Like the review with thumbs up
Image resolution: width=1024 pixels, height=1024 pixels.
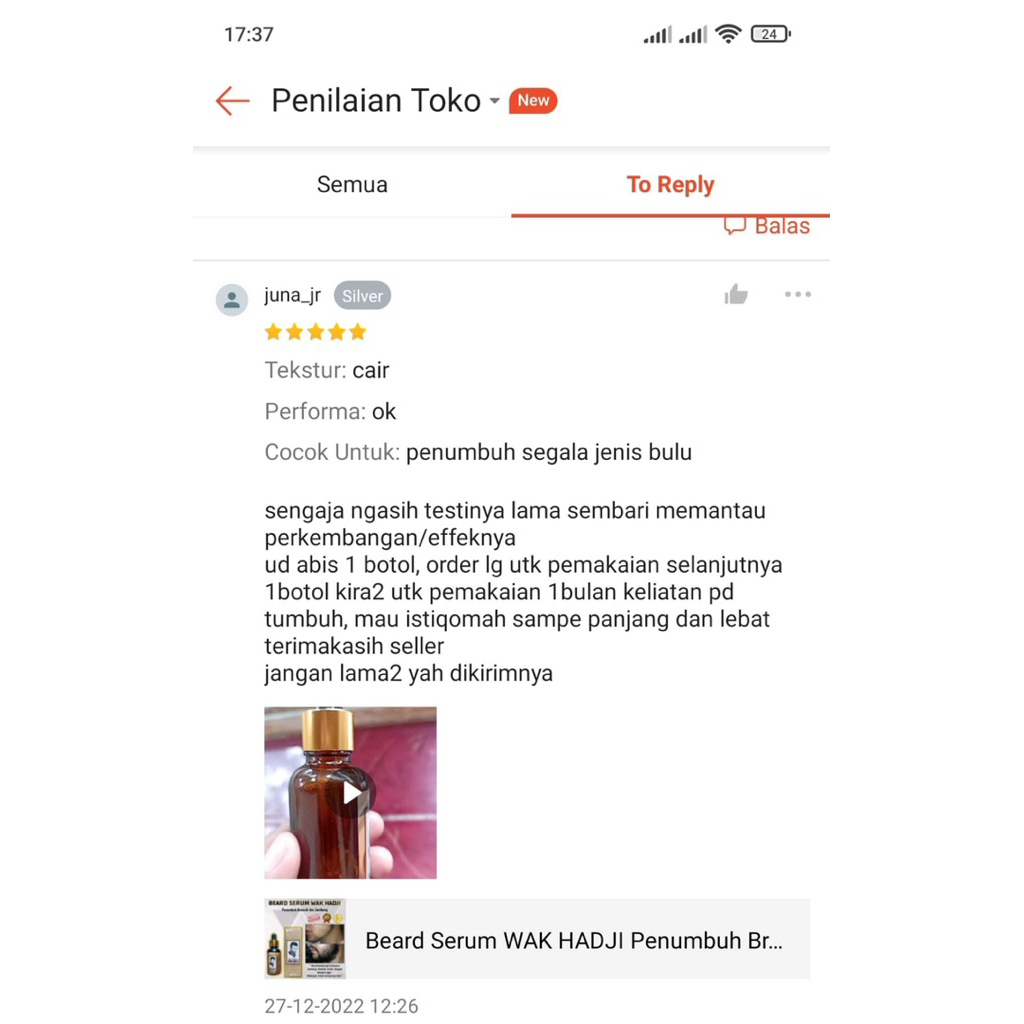(736, 295)
